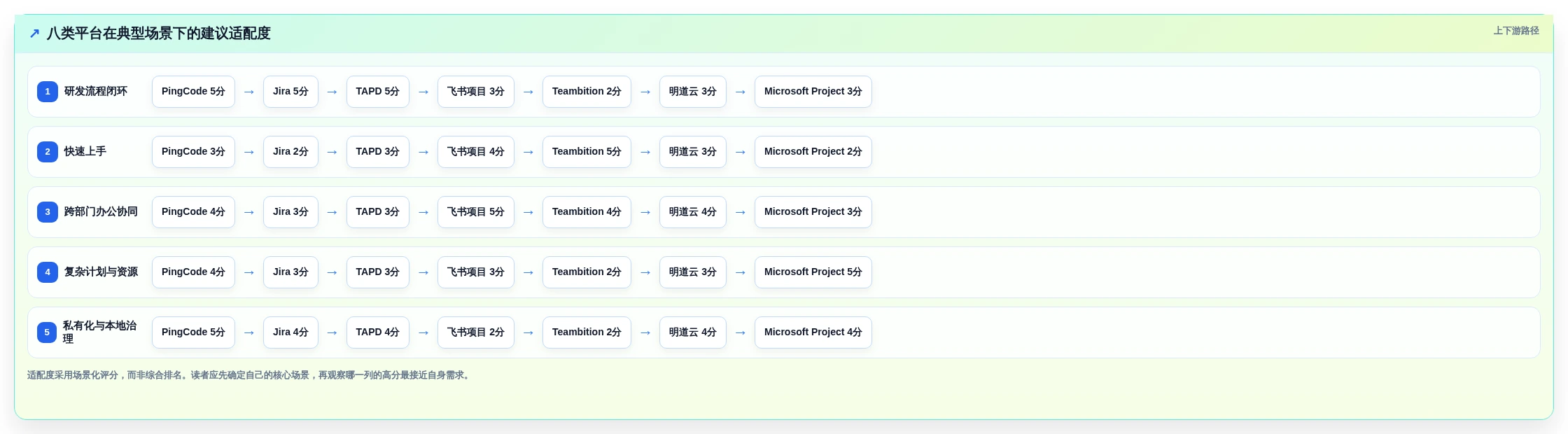Click the number 5 badge for 私有化与本地治理

pos(47,332)
